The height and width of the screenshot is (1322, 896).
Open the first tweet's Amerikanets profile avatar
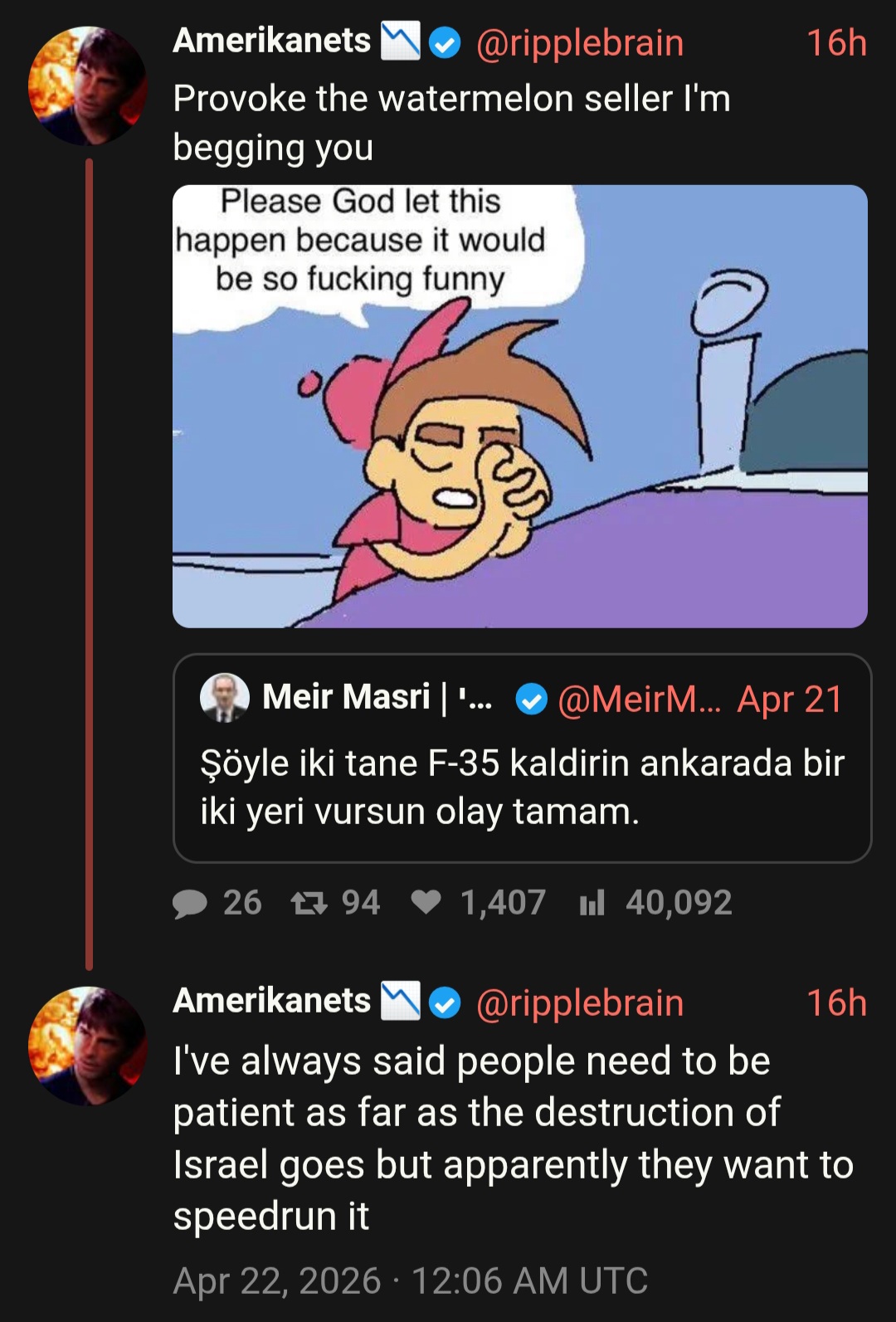87,85
